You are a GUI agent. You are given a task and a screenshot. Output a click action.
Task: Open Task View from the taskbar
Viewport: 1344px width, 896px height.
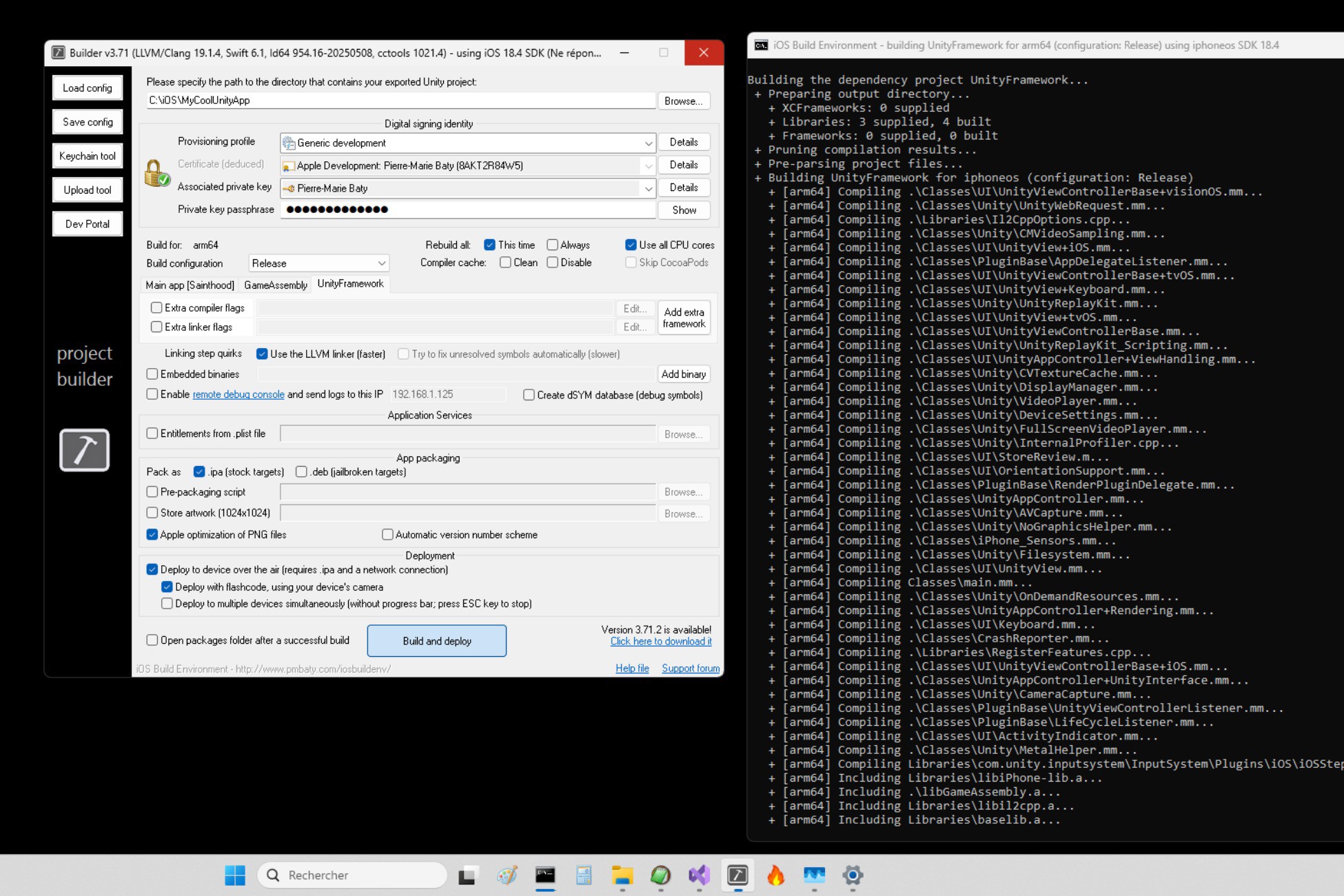(467, 875)
